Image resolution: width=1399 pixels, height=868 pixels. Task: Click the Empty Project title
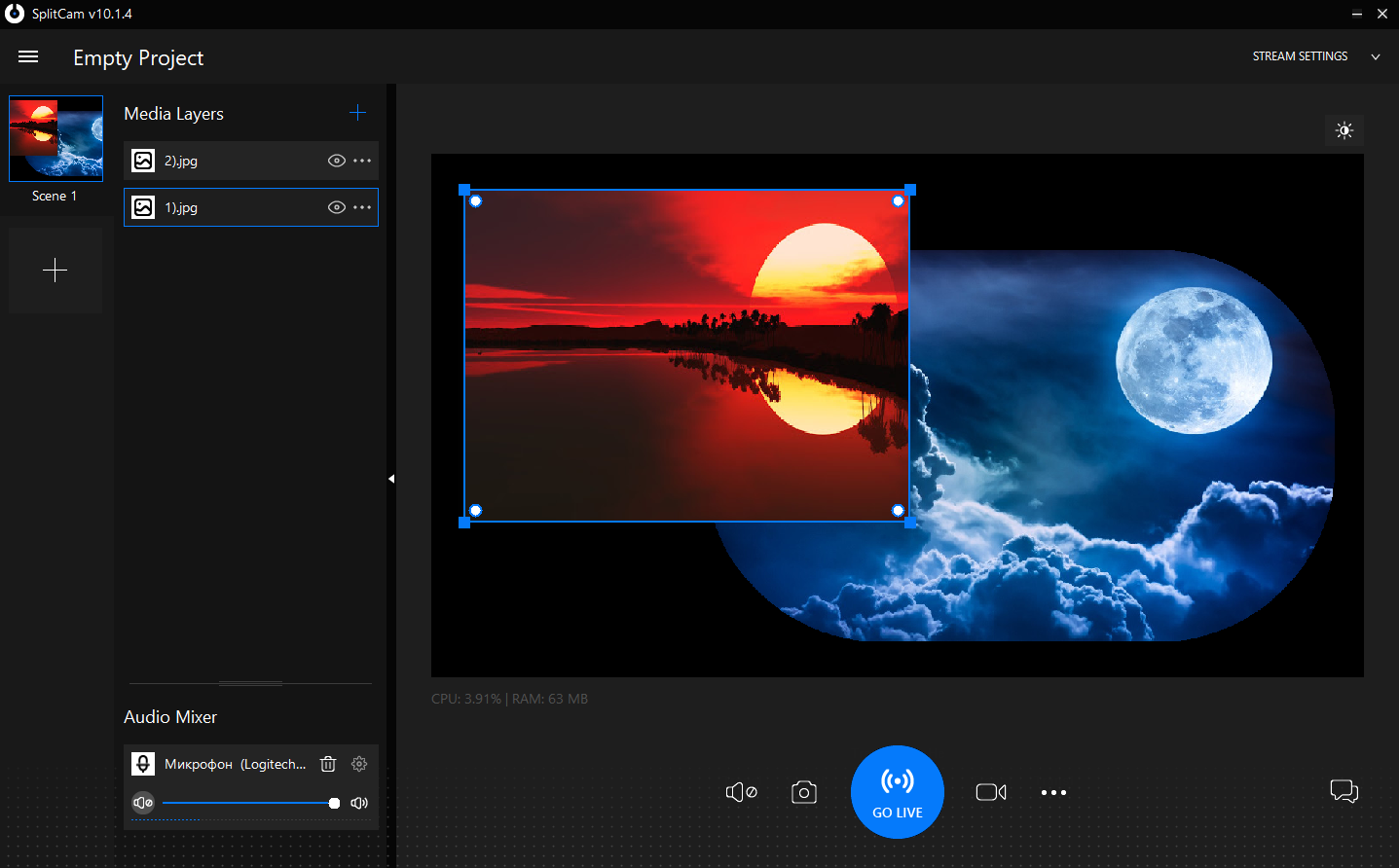coord(137,57)
